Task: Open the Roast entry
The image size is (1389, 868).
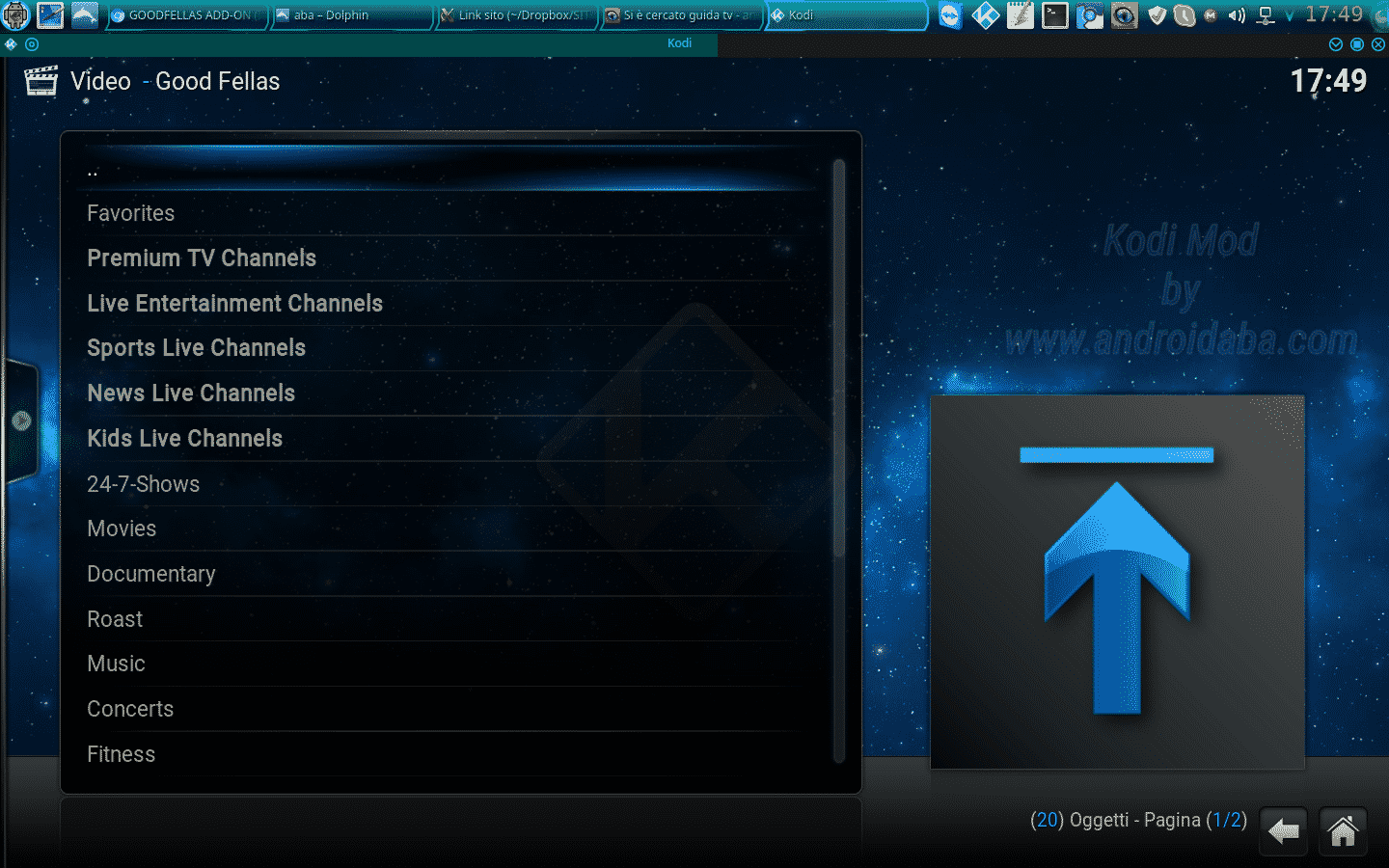Action: pos(453,619)
